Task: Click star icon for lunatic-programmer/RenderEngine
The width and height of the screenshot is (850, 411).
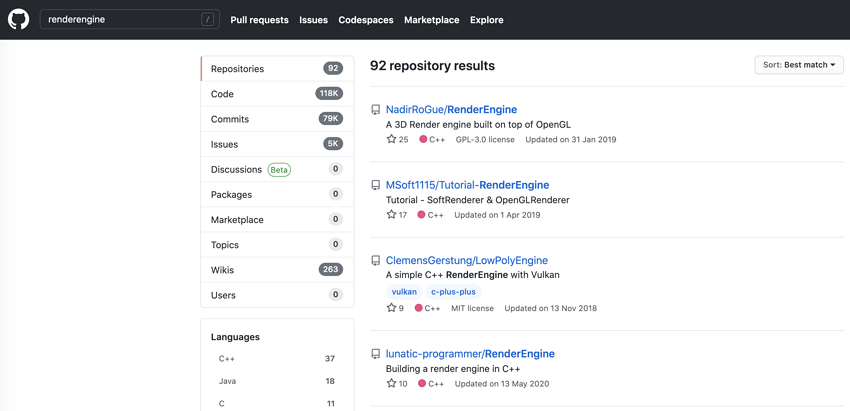Action: tap(391, 383)
